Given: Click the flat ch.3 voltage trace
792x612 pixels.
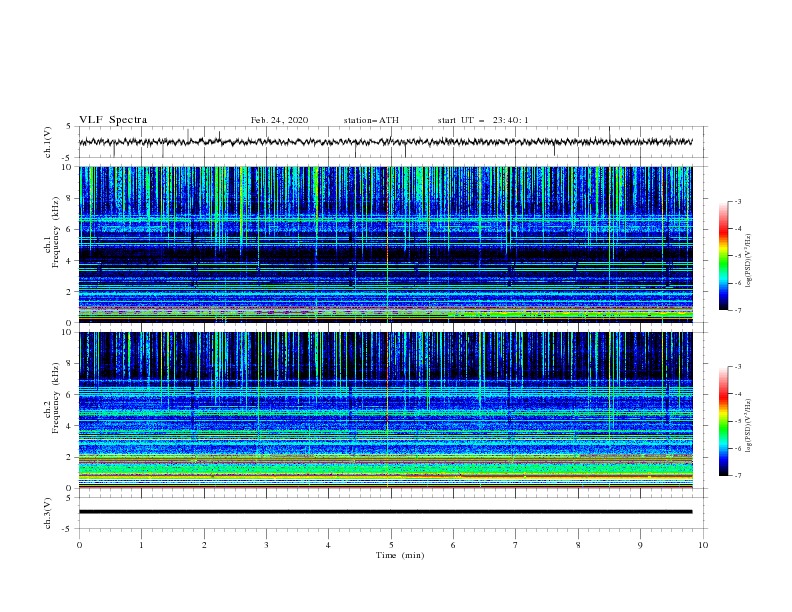Looking at the screenshot, I should [x=385, y=512].
